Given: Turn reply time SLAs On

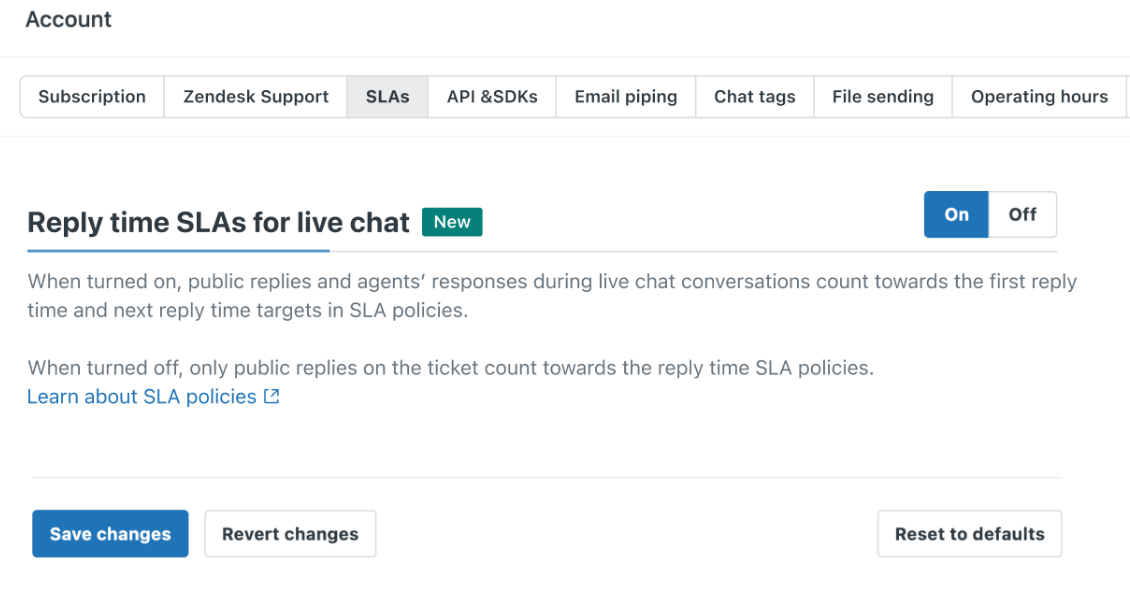Looking at the screenshot, I should coord(955,214).
